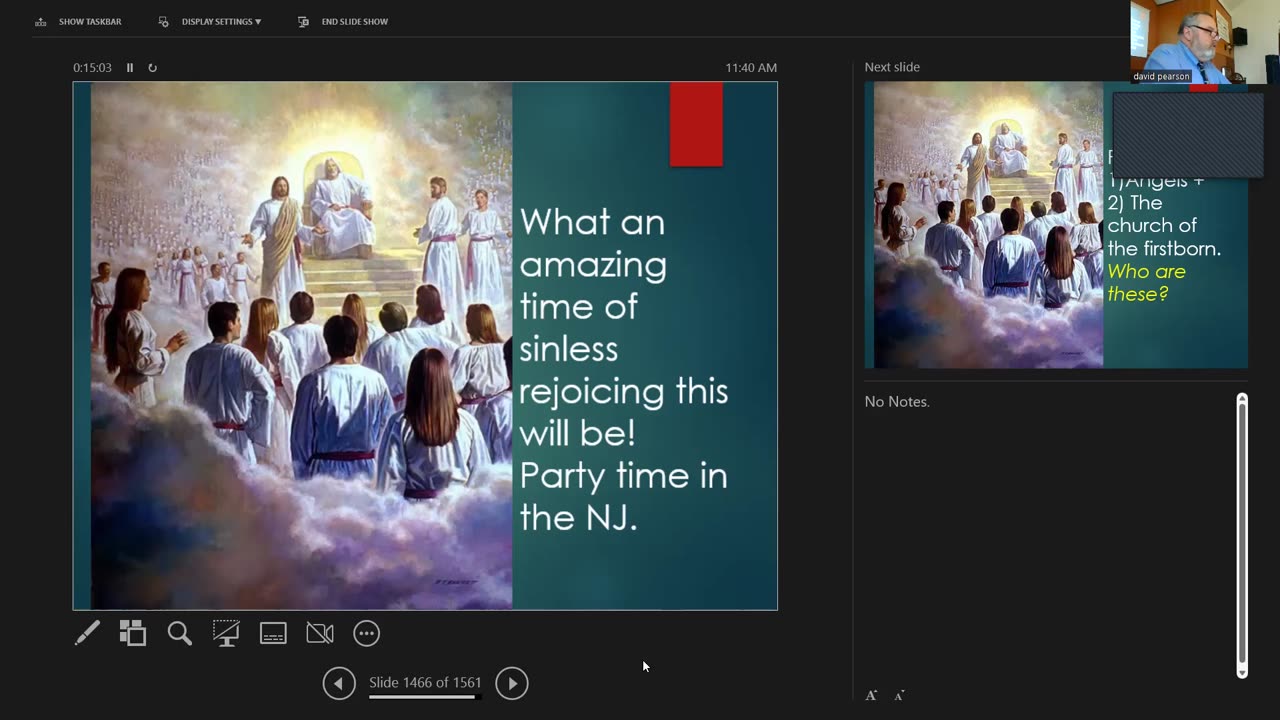
Task: Open more slide show options menu
Action: point(367,633)
